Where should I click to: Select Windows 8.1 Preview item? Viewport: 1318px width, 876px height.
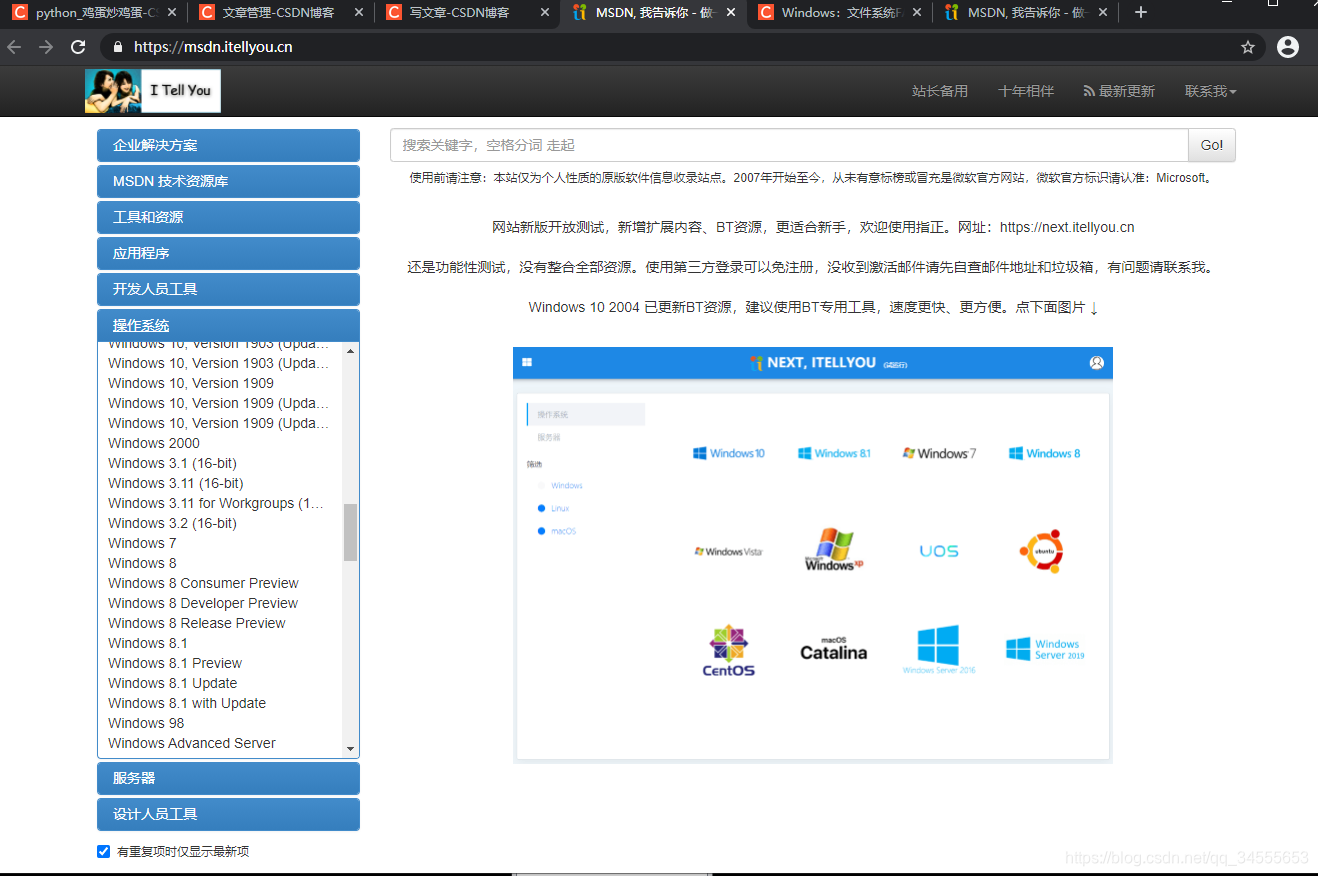(x=175, y=663)
